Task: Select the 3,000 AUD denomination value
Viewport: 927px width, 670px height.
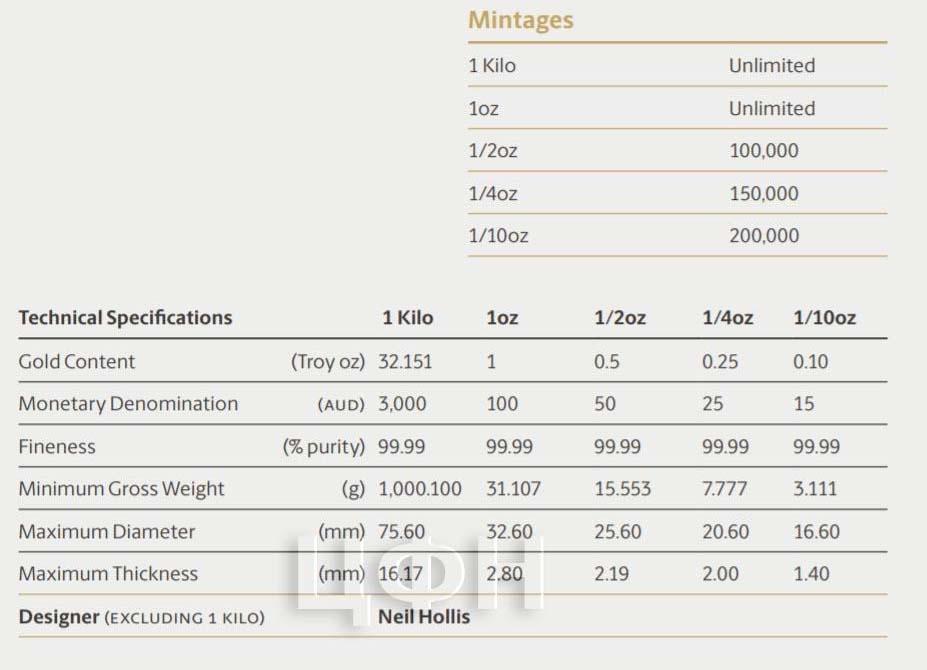Action: (402, 404)
